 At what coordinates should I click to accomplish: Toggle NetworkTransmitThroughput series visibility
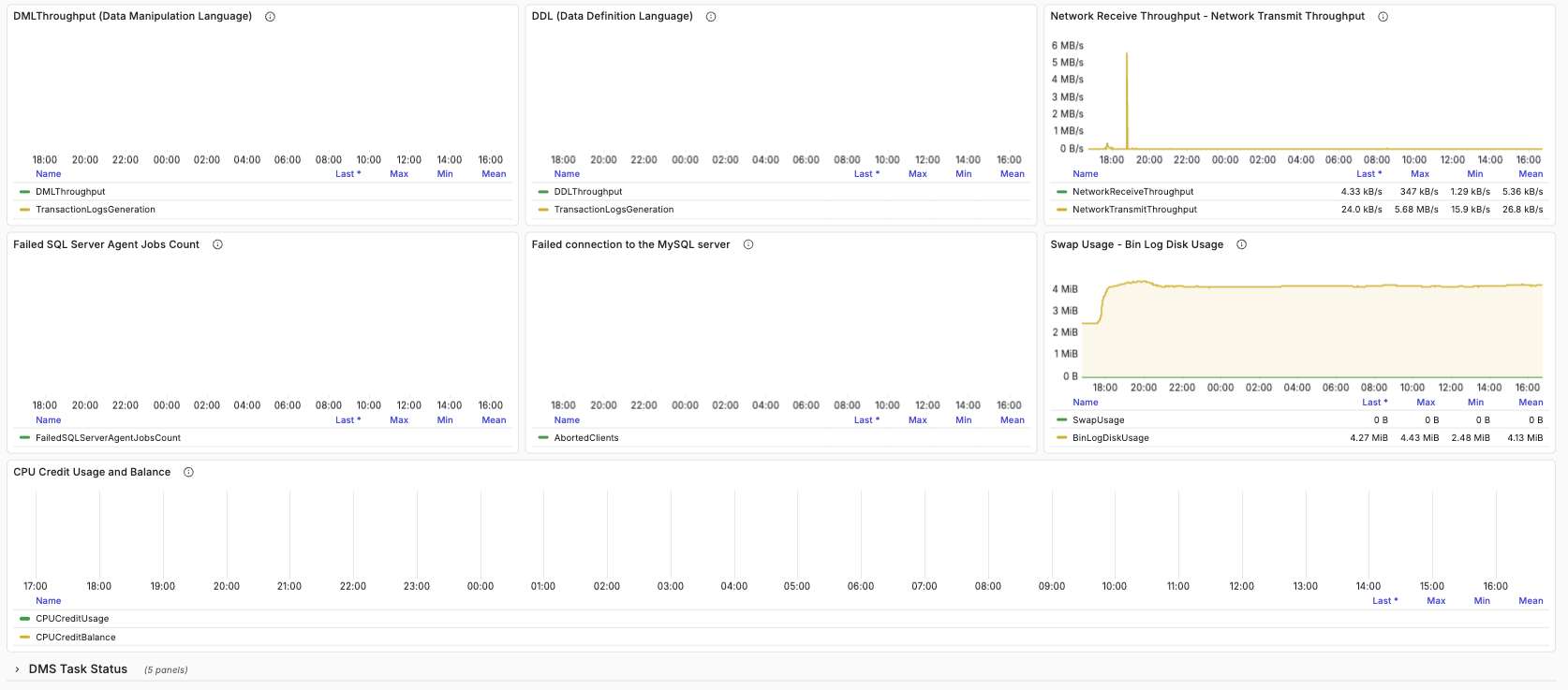click(x=1134, y=210)
